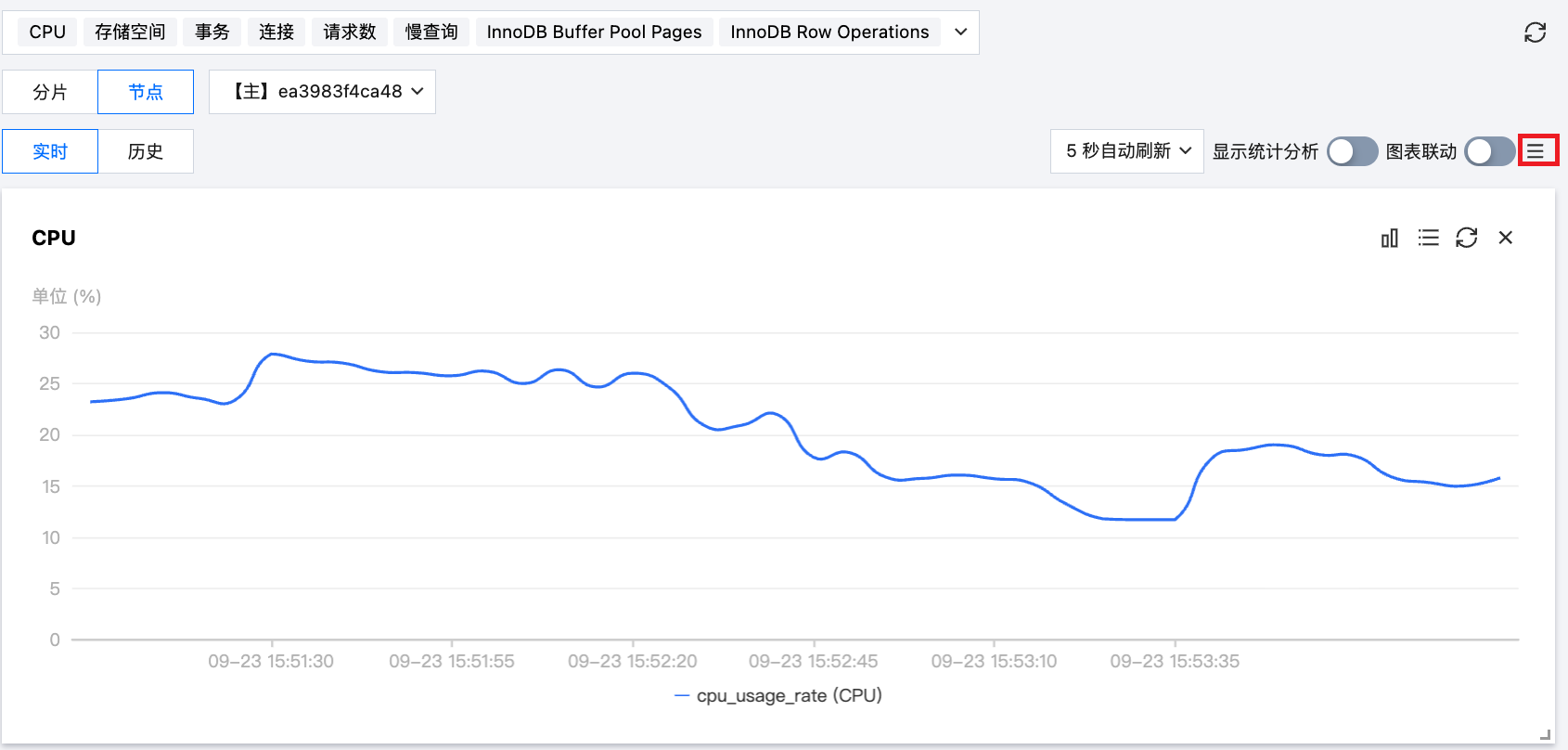Image resolution: width=1568 pixels, height=750 pixels.
Task: Click the 存储空间 metric tag
Action: click(130, 32)
